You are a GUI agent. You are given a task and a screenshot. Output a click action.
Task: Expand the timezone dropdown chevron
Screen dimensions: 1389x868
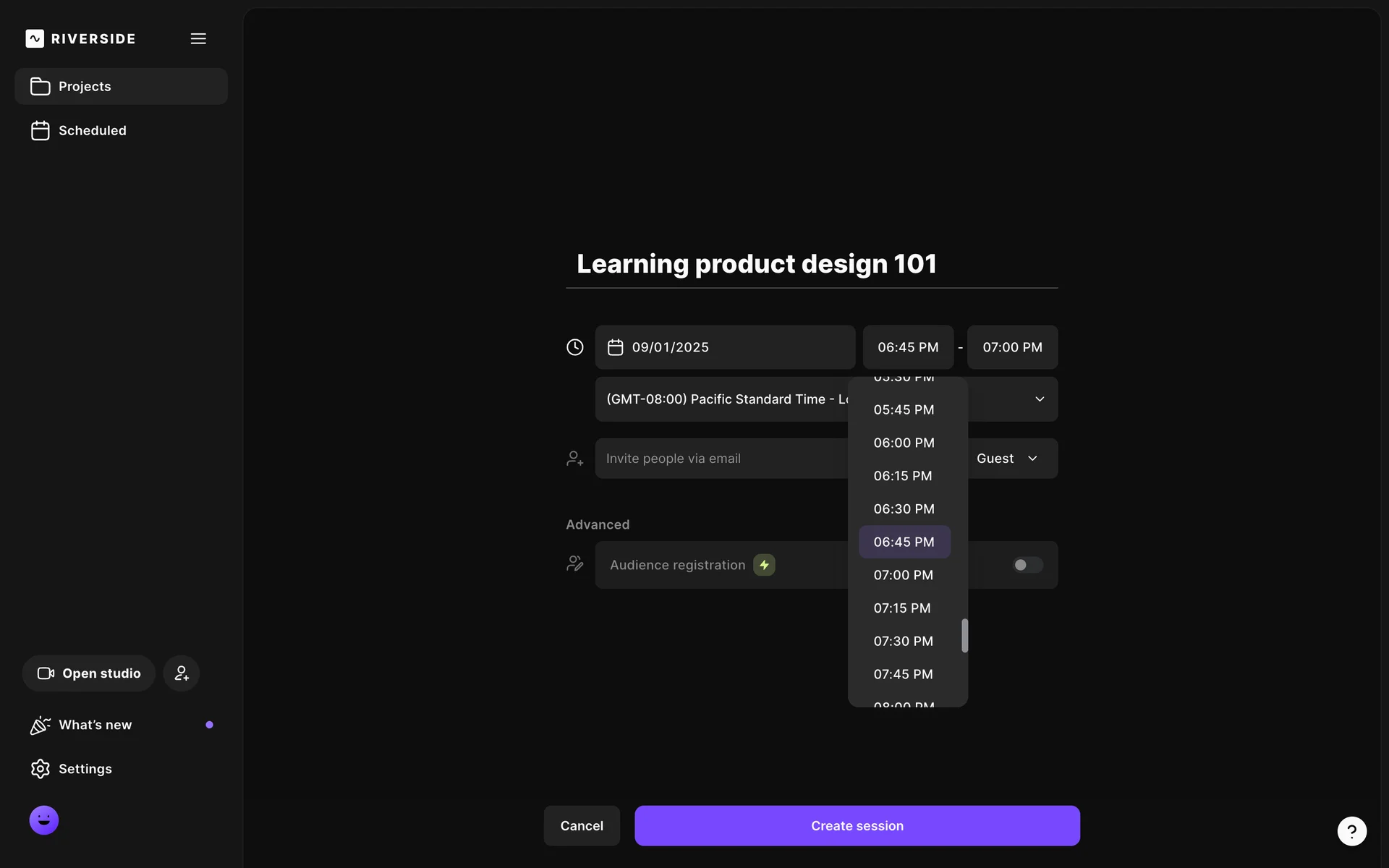click(x=1040, y=399)
